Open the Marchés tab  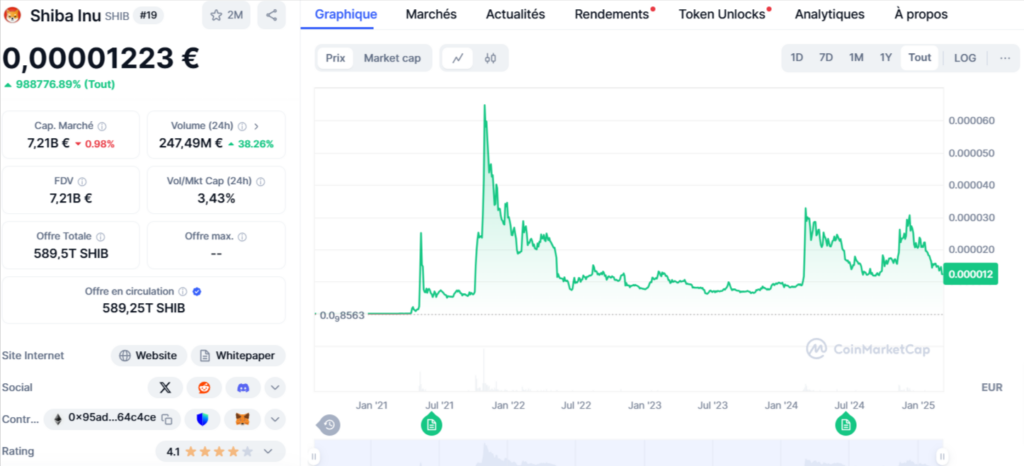pos(431,14)
